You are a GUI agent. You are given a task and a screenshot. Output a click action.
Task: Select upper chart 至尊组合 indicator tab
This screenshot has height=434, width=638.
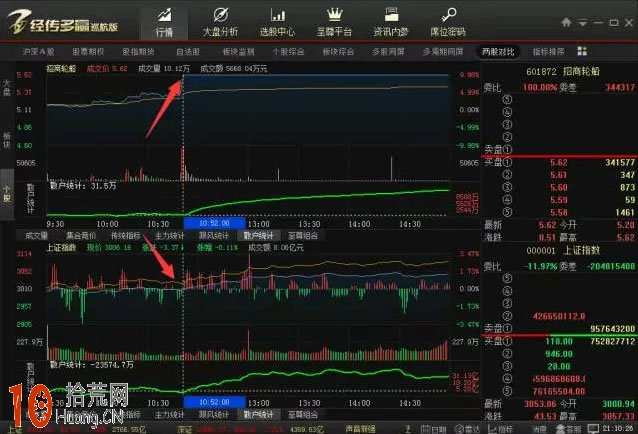[303, 236]
